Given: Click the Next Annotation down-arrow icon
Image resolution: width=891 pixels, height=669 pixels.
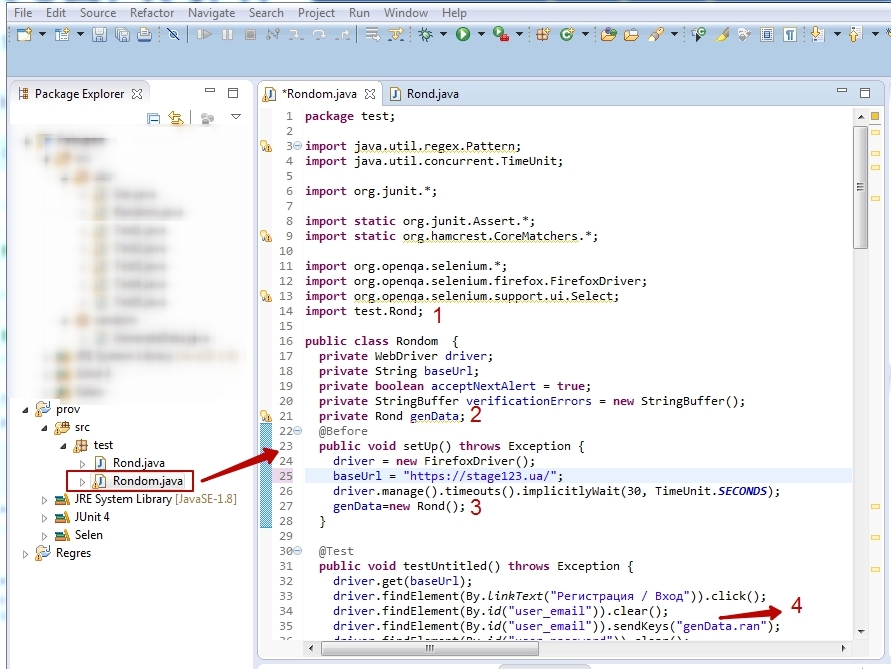Looking at the screenshot, I should (817, 35).
